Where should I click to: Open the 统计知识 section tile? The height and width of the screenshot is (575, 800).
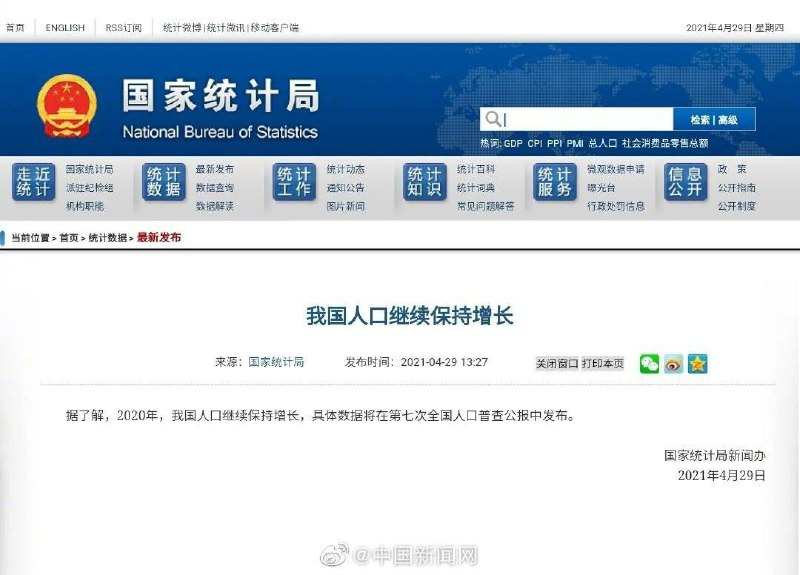click(424, 182)
